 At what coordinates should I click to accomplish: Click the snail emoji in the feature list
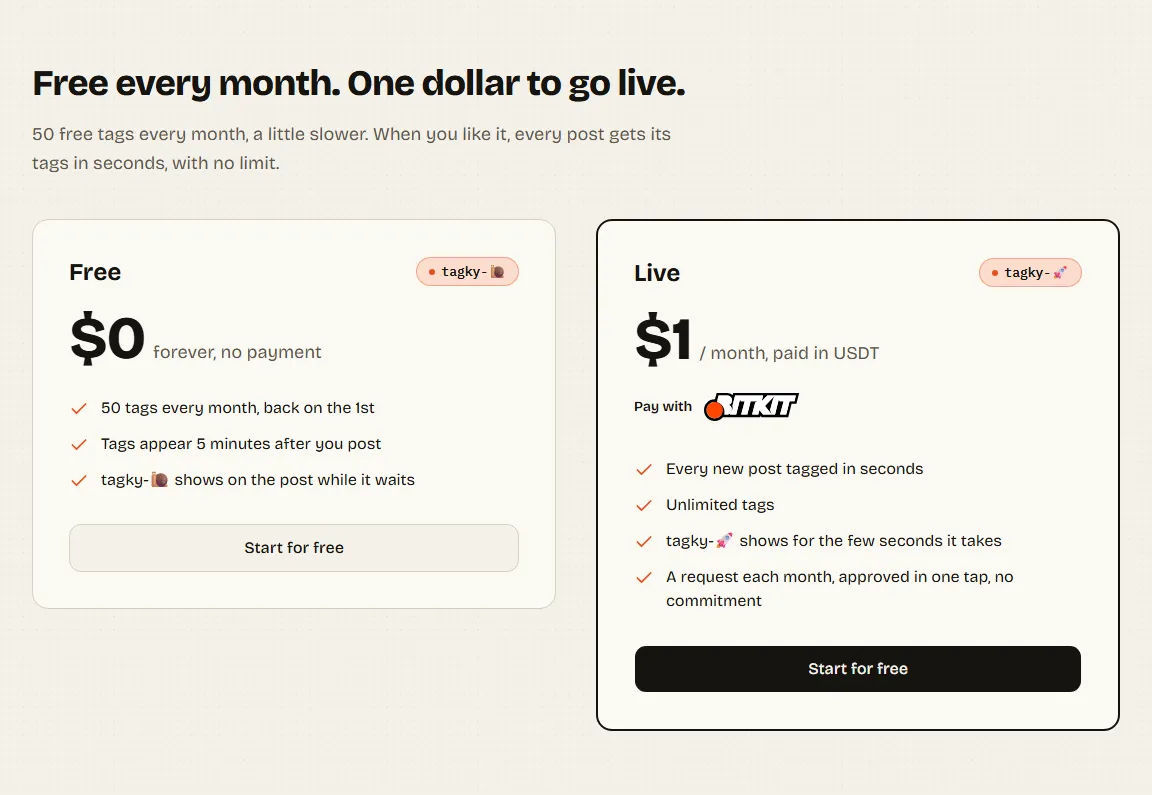[159, 480]
